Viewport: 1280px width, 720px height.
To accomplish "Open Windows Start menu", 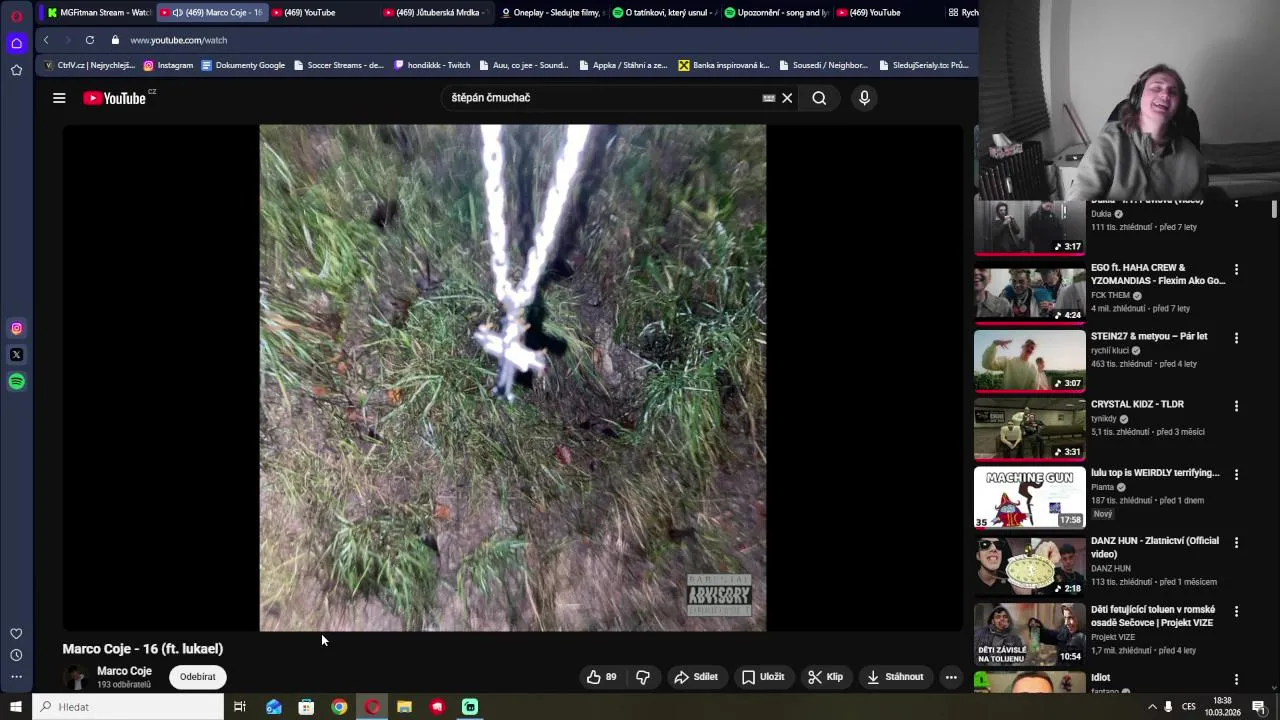I will click(x=16, y=707).
